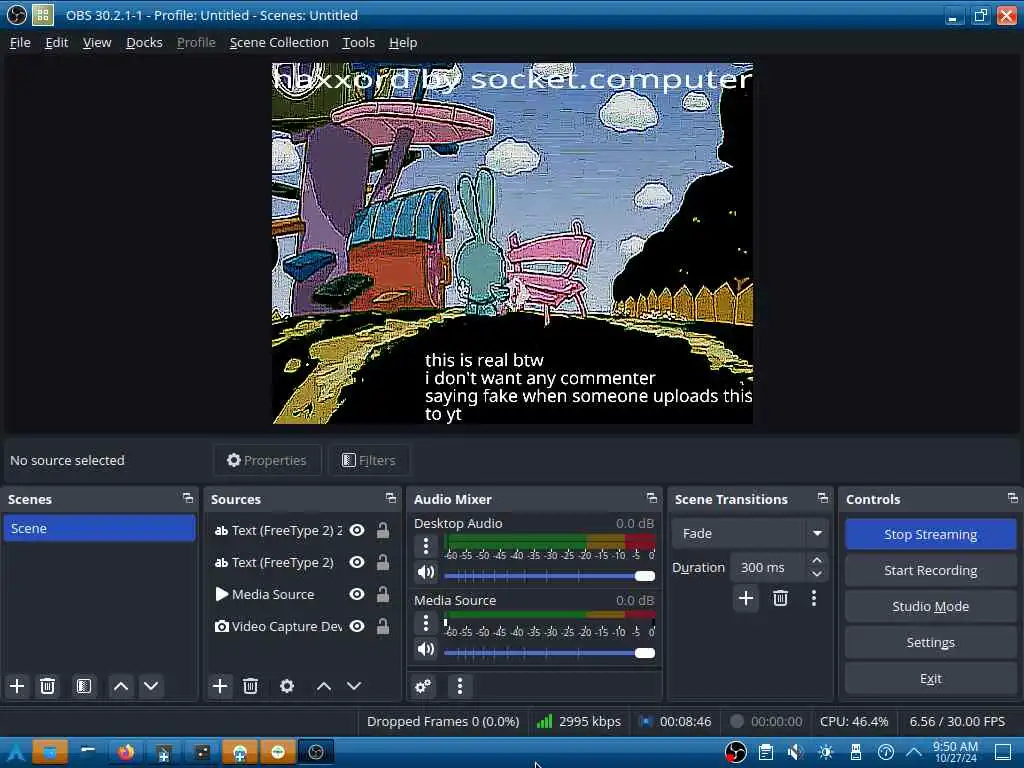Mute Desktop Audio speaker icon
This screenshot has width=1024, height=768.
pos(426,573)
